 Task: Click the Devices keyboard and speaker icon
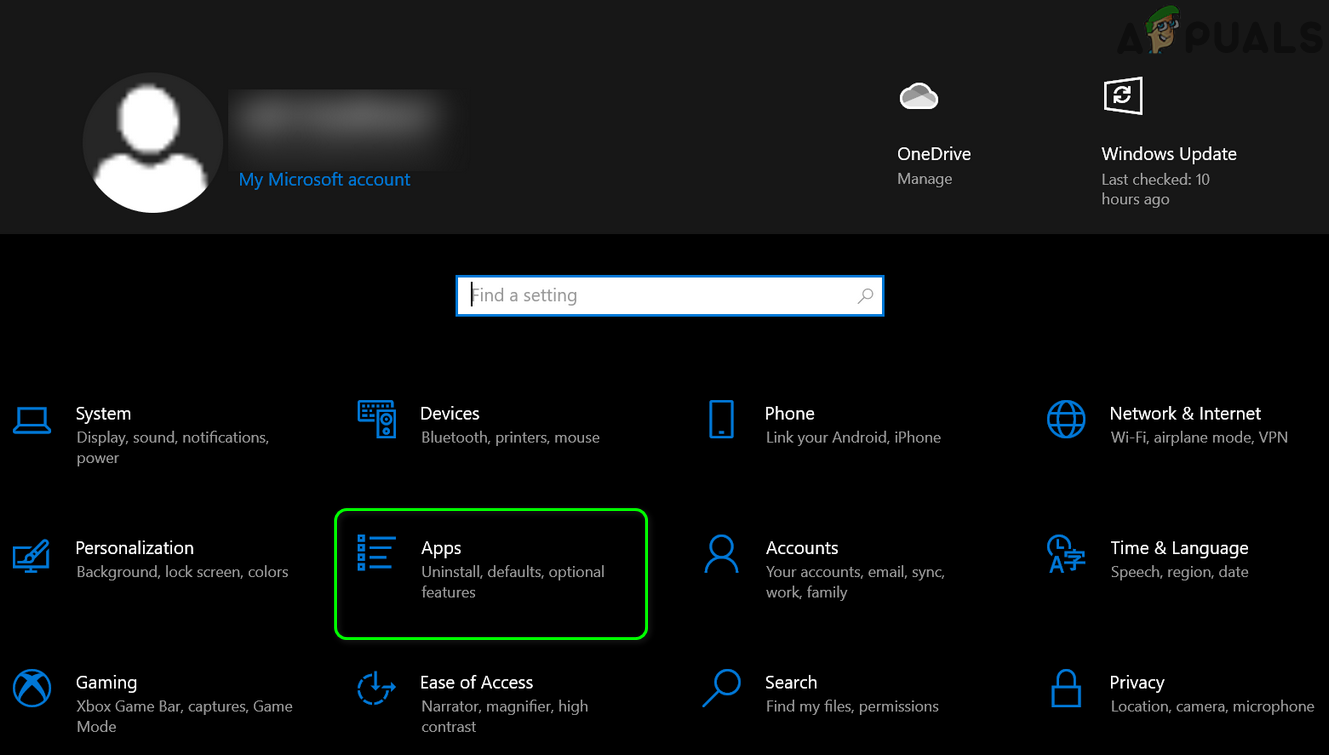[x=377, y=420]
